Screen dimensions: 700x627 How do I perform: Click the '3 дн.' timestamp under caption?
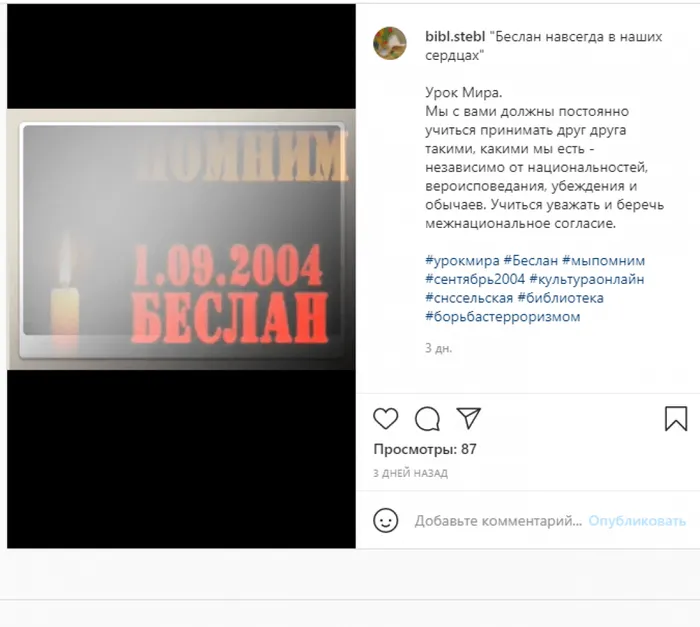click(x=438, y=348)
